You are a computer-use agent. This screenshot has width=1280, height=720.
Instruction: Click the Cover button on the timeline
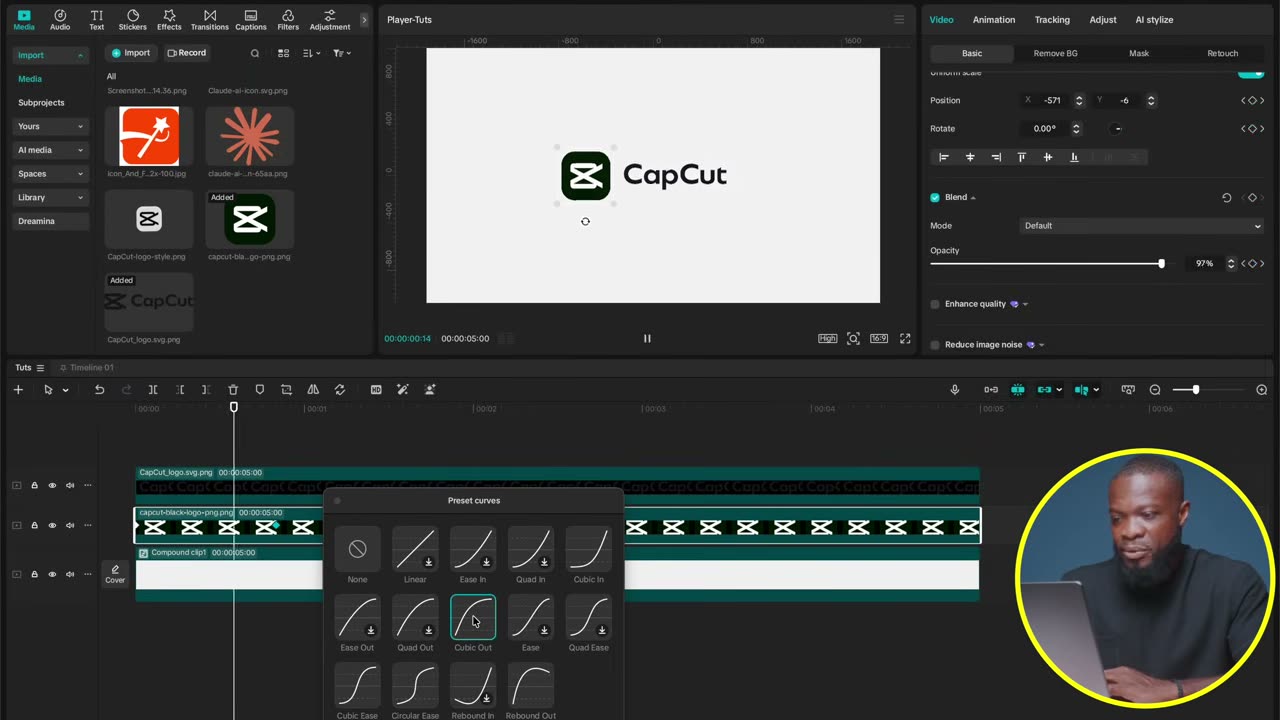pos(115,574)
